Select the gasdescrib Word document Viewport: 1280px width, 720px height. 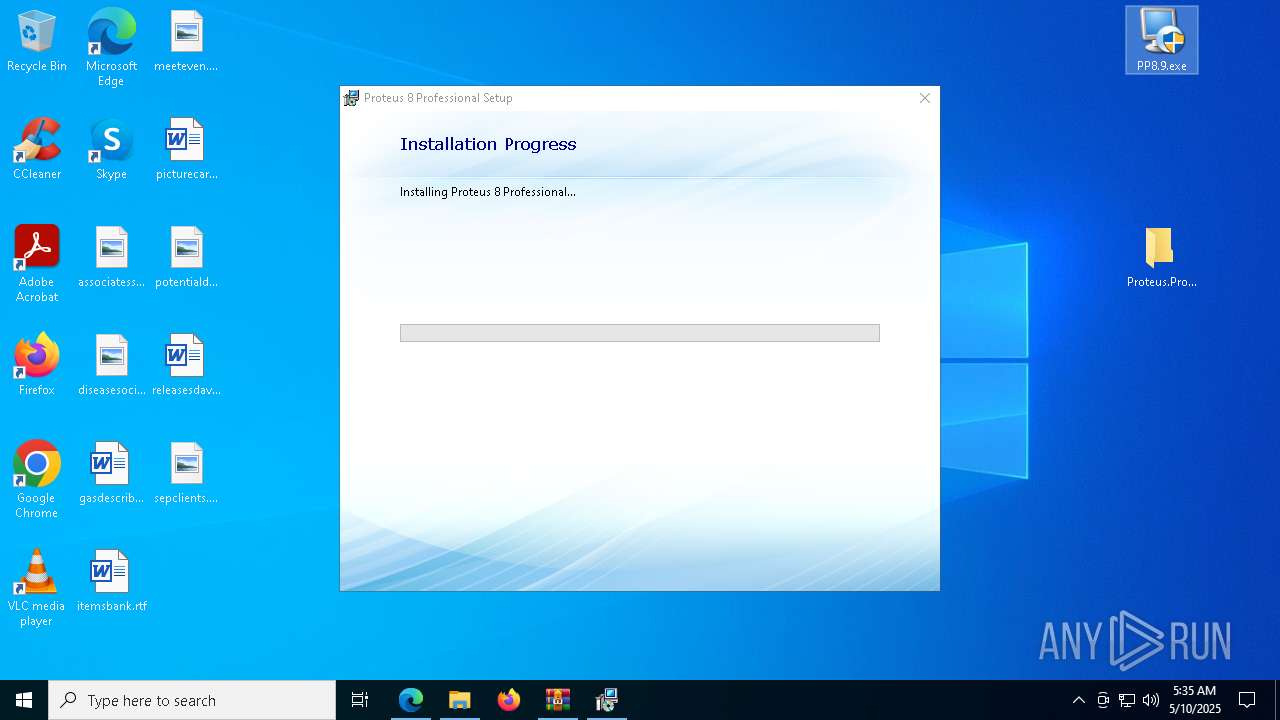(111, 474)
